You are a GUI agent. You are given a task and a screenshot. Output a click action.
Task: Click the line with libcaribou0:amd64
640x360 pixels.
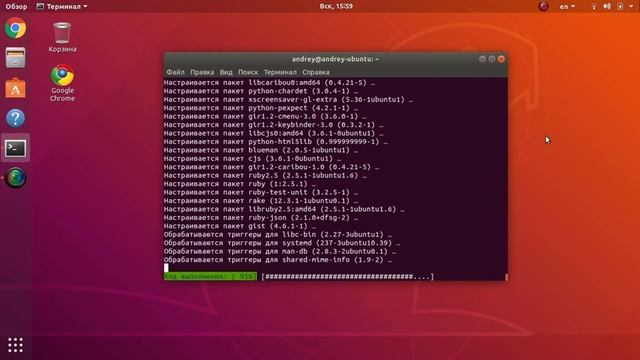coord(269,83)
